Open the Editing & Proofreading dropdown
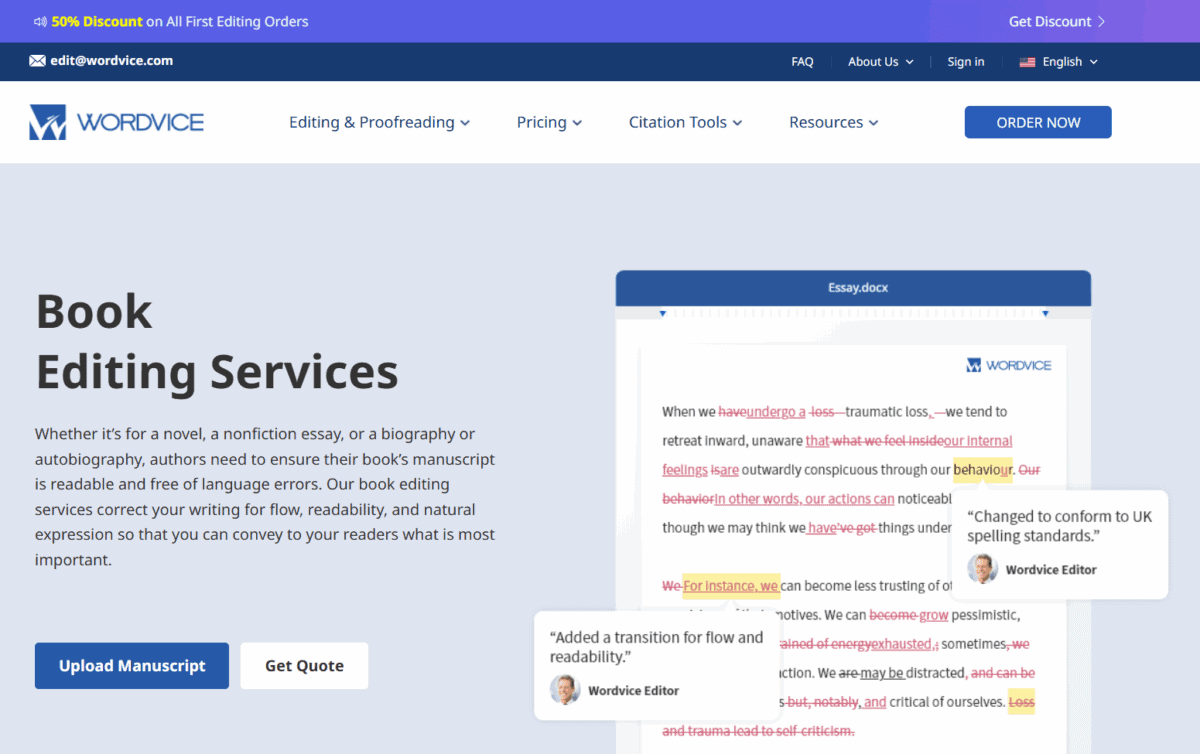The width and height of the screenshot is (1200, 754). (379, 122)
